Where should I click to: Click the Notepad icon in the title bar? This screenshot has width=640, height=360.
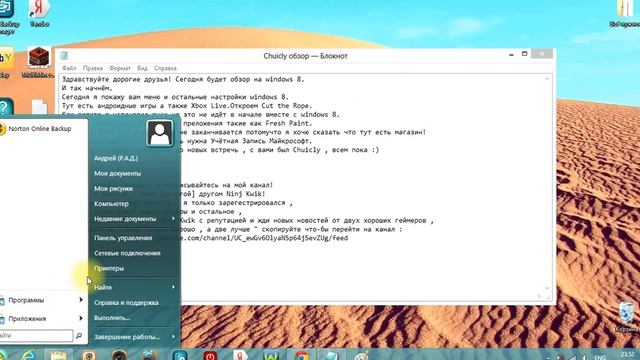coord(64,56)
